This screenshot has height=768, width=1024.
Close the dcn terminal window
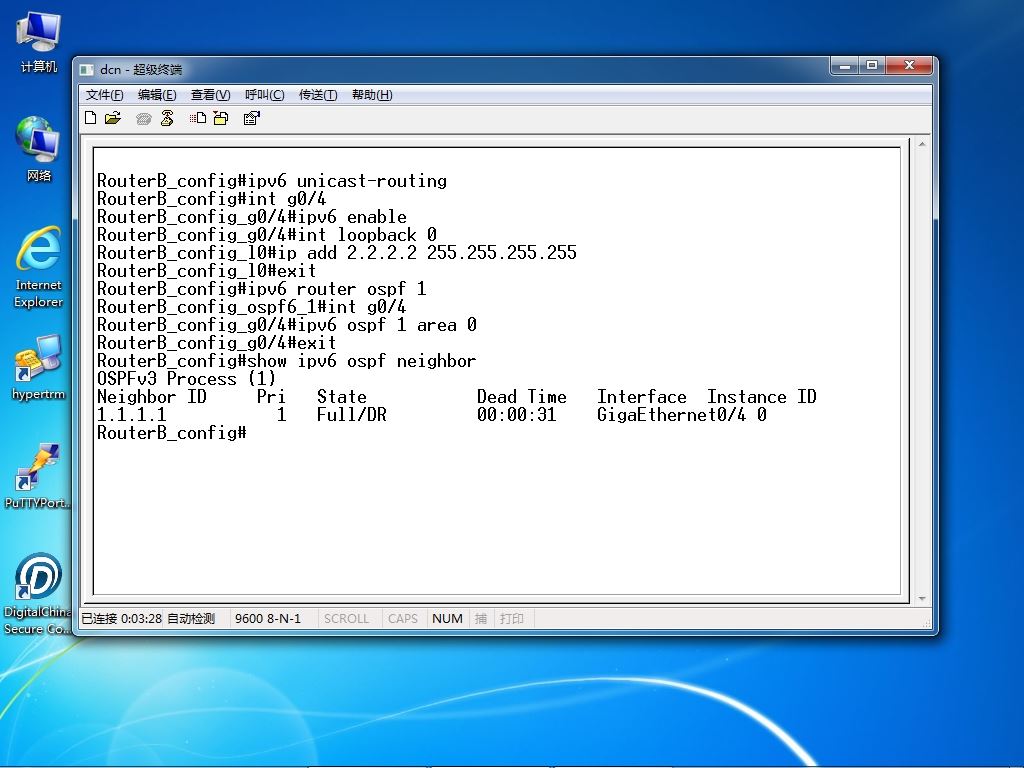pos(909,65)
